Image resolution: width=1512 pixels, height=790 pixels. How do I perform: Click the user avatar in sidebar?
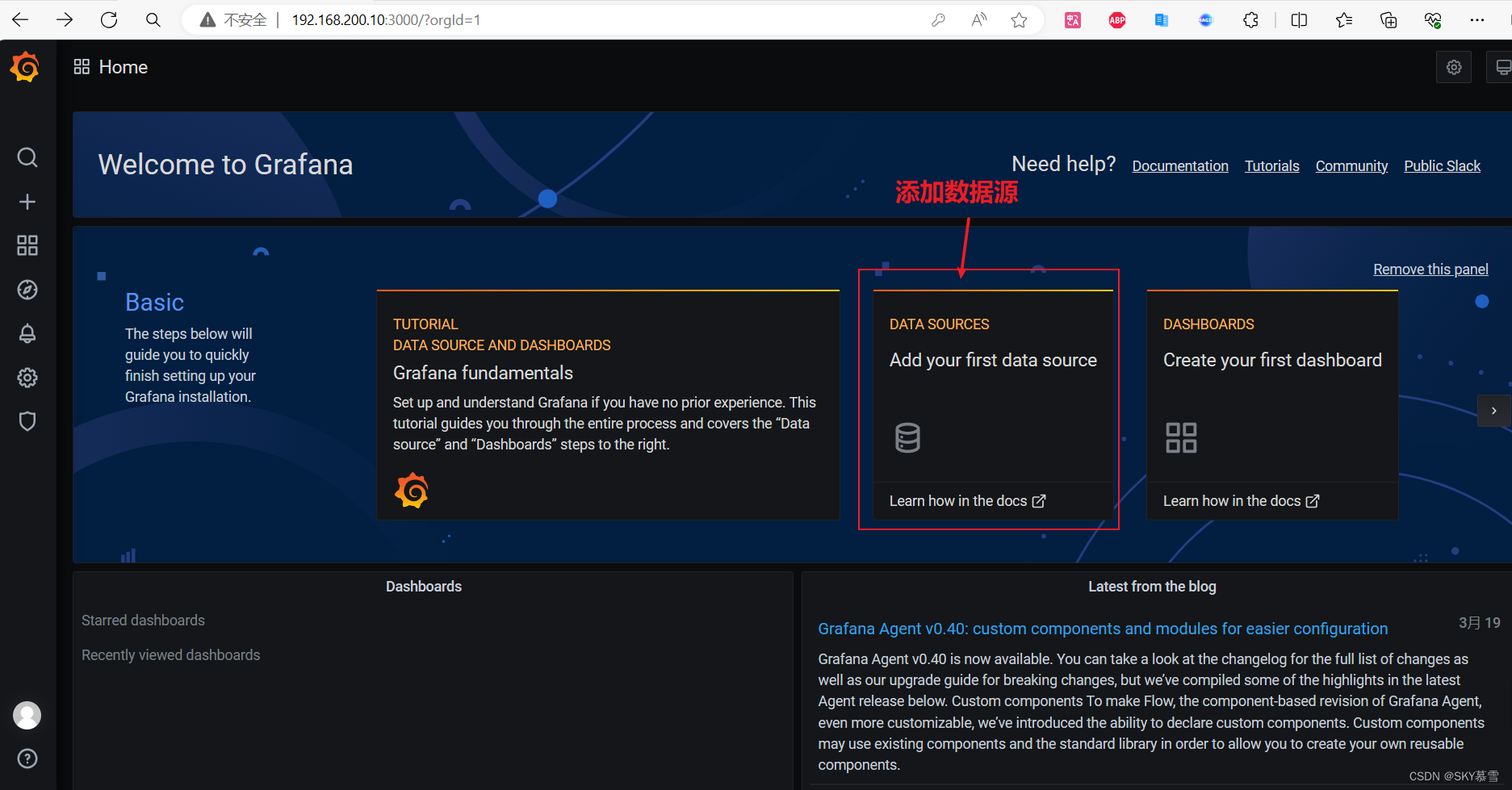pos(27,715)
